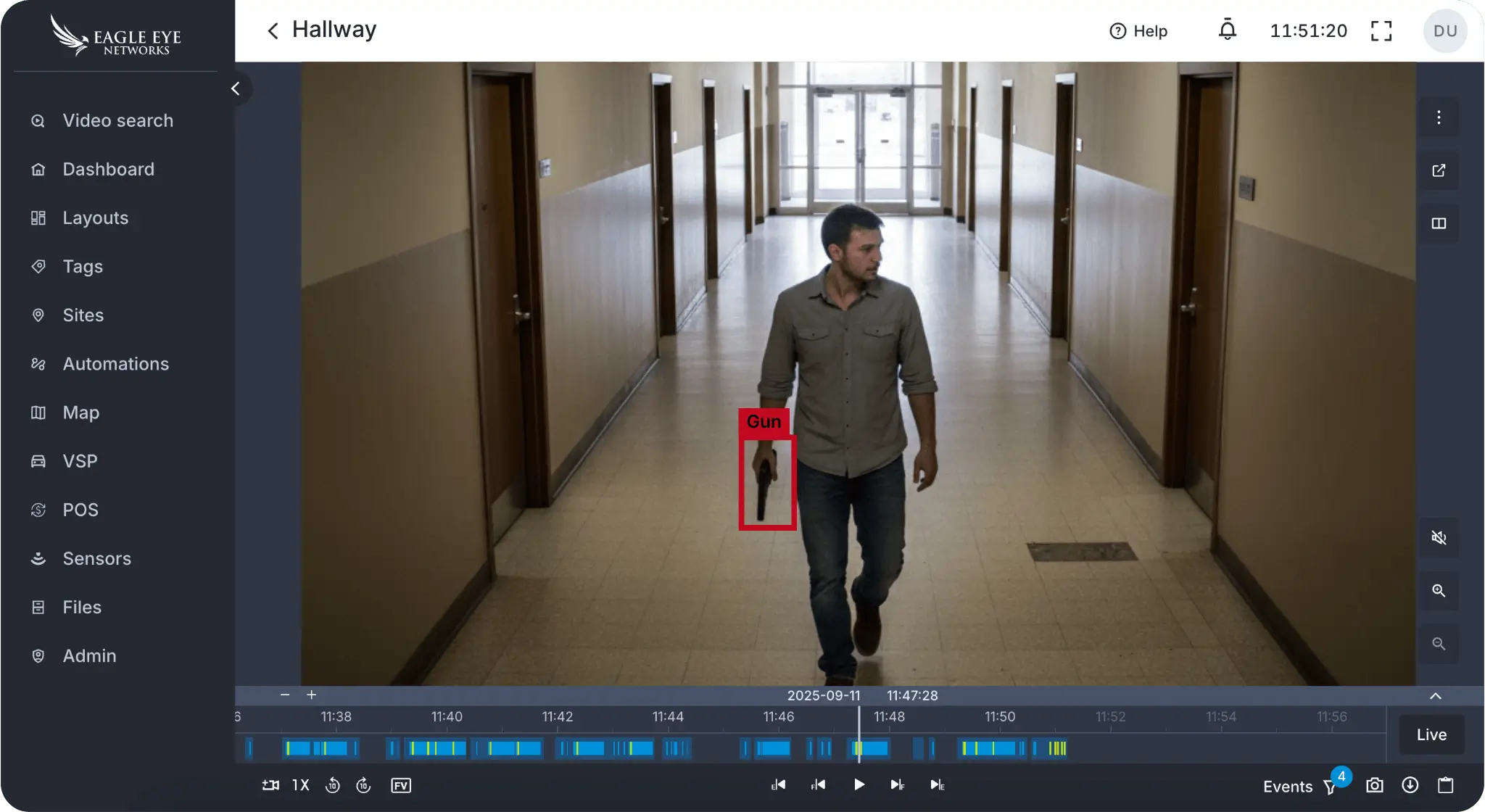Collapse the timeline panel with the chevron
The image size is (1485, 812).
pyautogui.click(x=1434, y=696)
